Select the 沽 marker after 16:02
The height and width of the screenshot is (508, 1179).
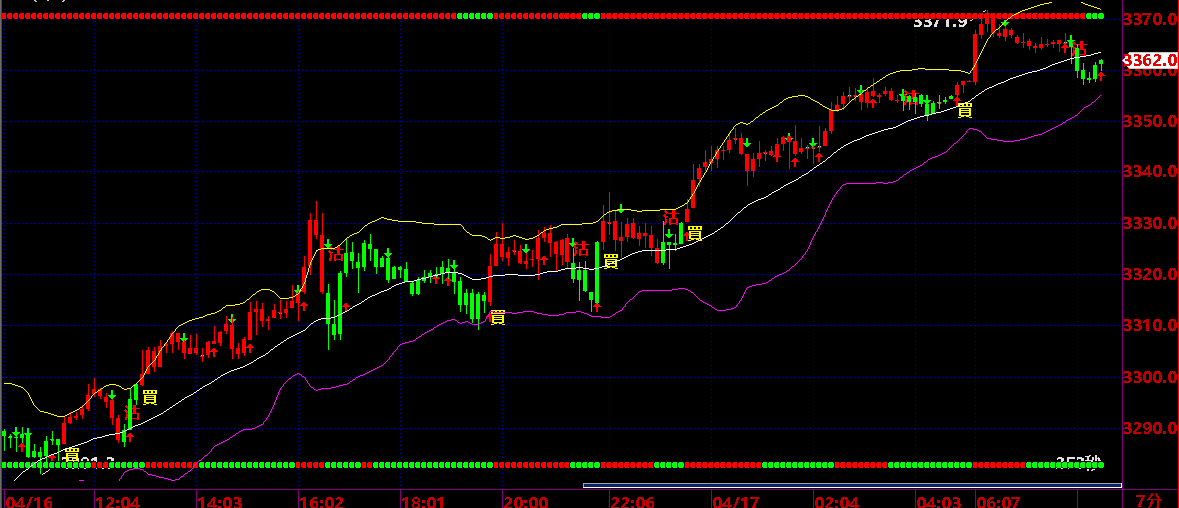coord(335,254)
